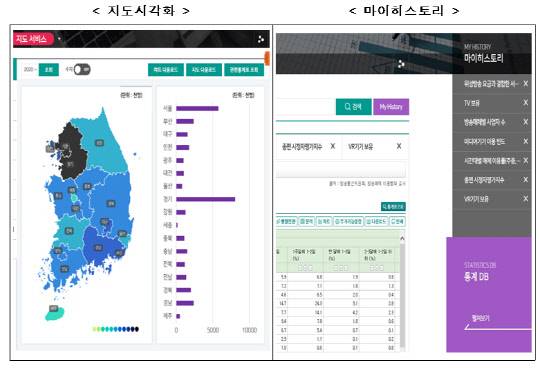Click the 인쇄 print toolbar button

[397, 221]
